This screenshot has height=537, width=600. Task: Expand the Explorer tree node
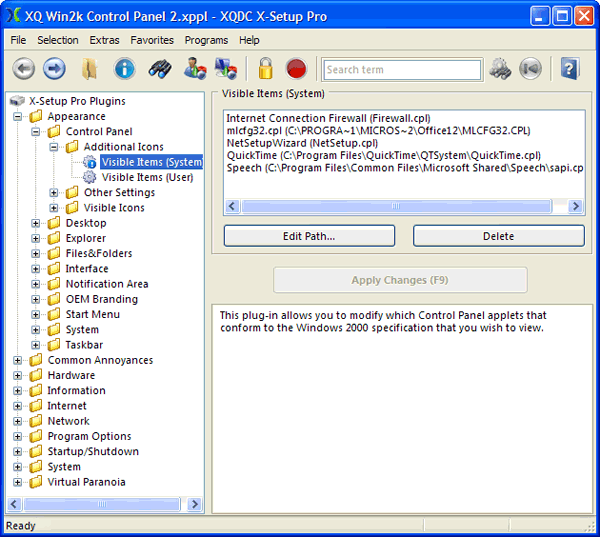[36, 238]
